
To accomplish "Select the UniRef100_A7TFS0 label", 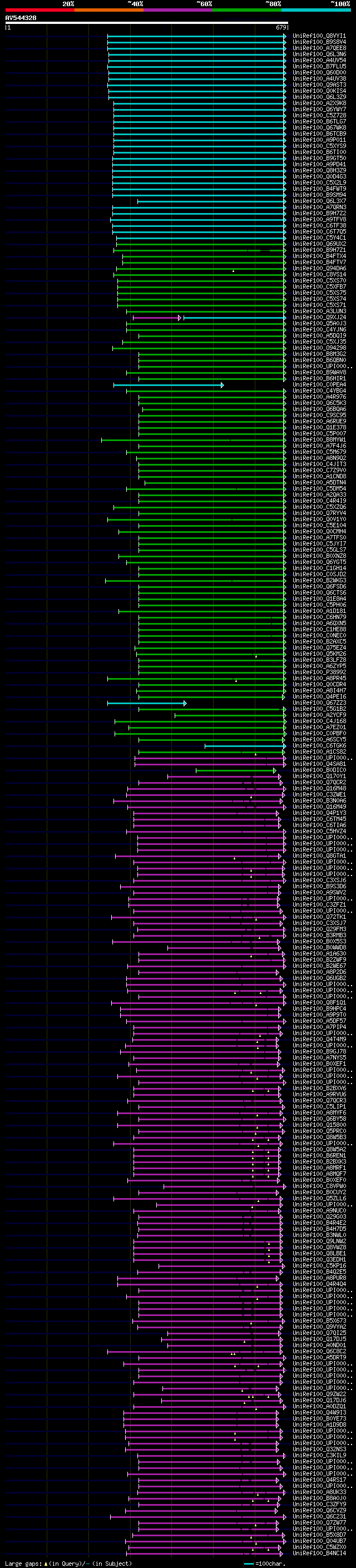I will [319, 537].
